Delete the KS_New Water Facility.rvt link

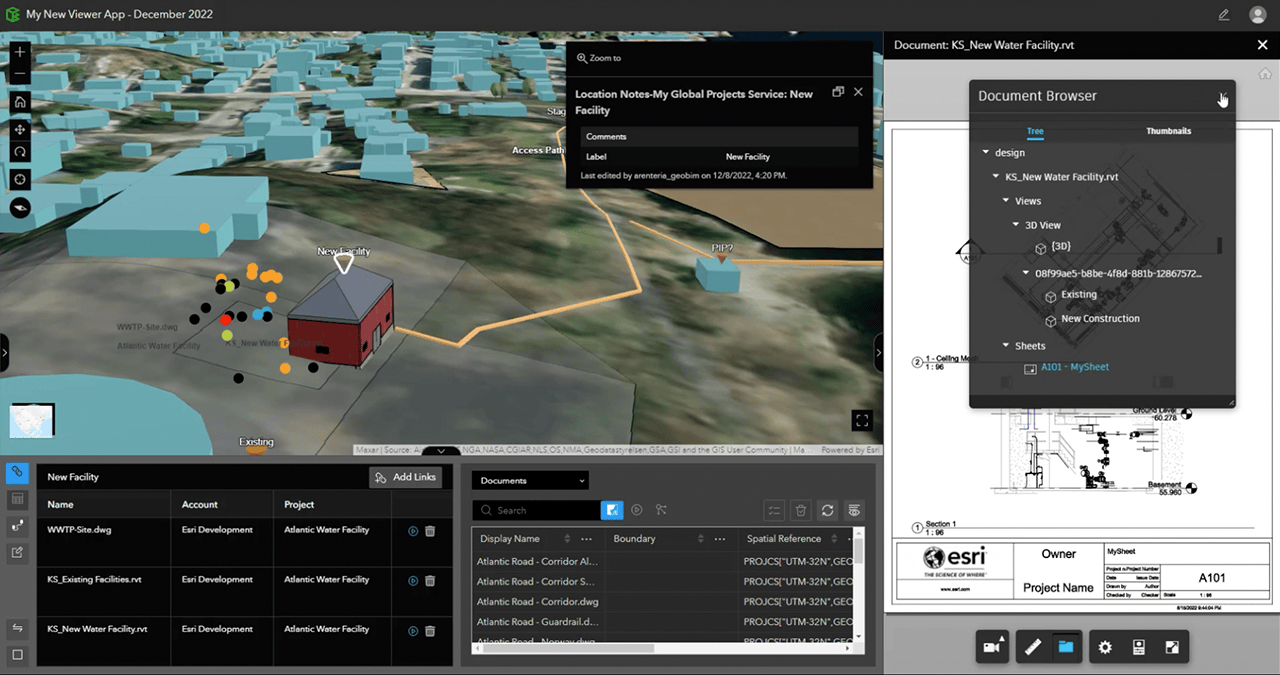click(x=430, y=631)
